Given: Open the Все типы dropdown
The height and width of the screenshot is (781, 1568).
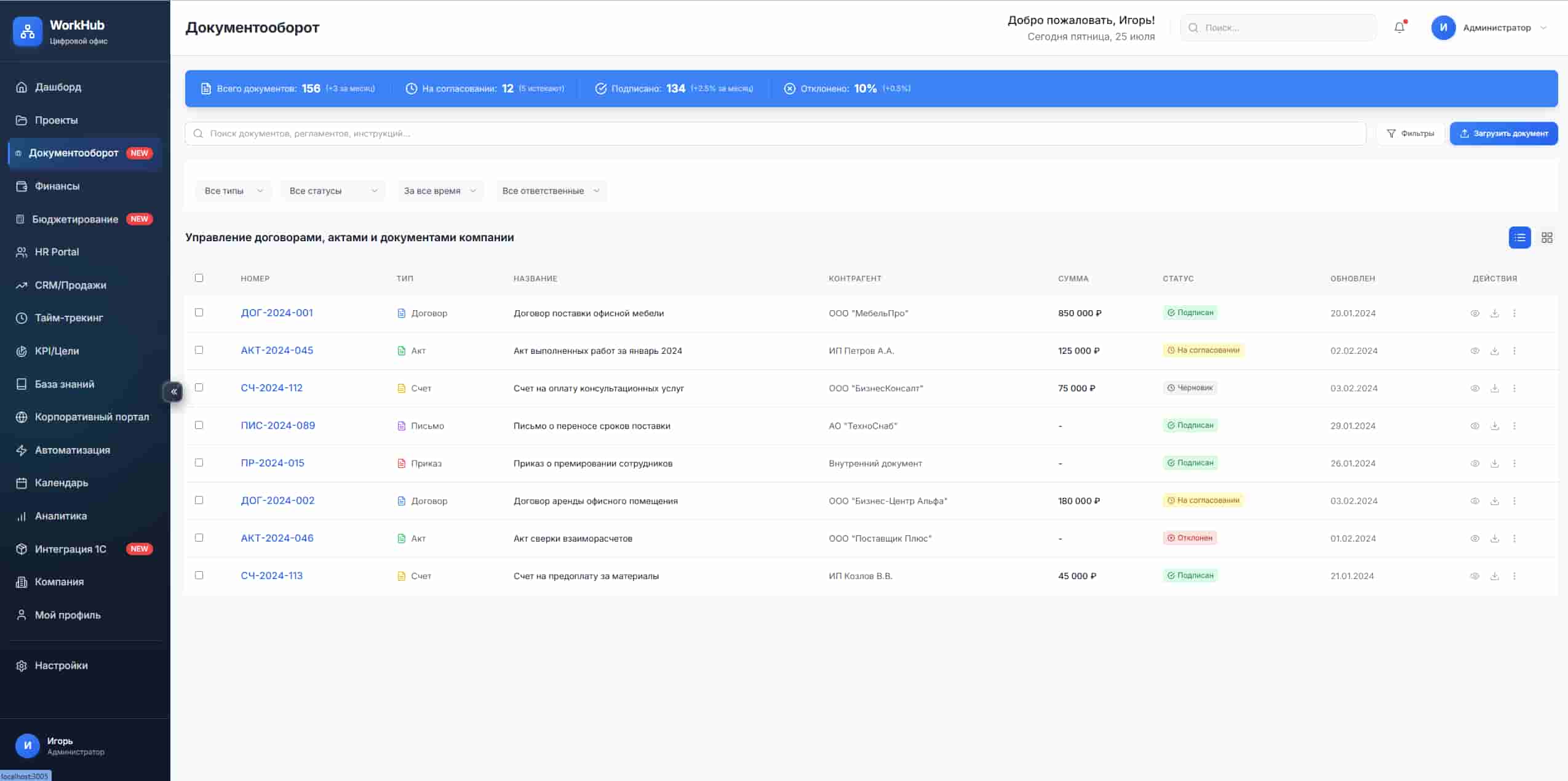Looking at the screenshot, I should tap(233, 191).
